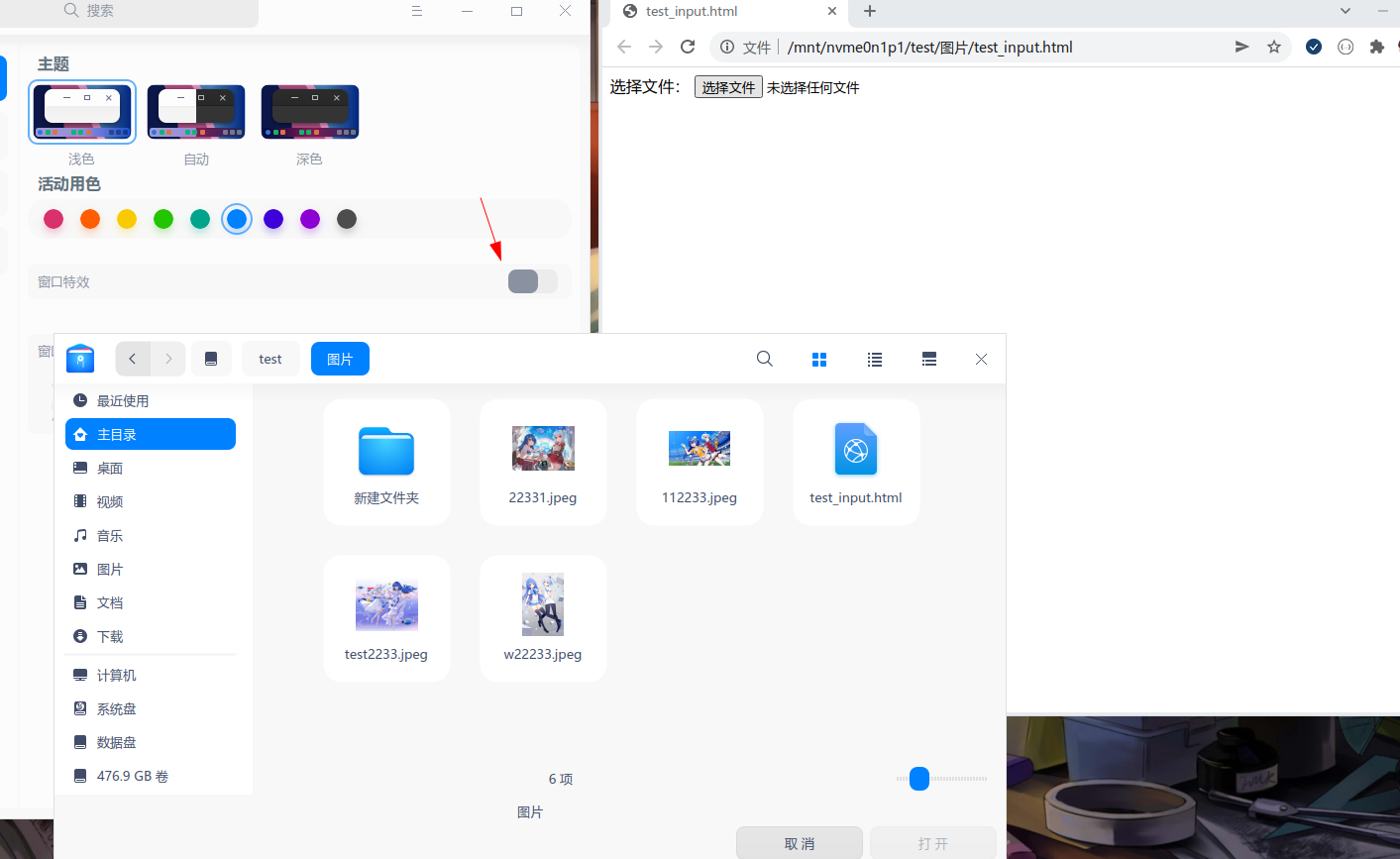Select the test2233.jpeg image file
Screen dimensions: 1400x859
386,618
